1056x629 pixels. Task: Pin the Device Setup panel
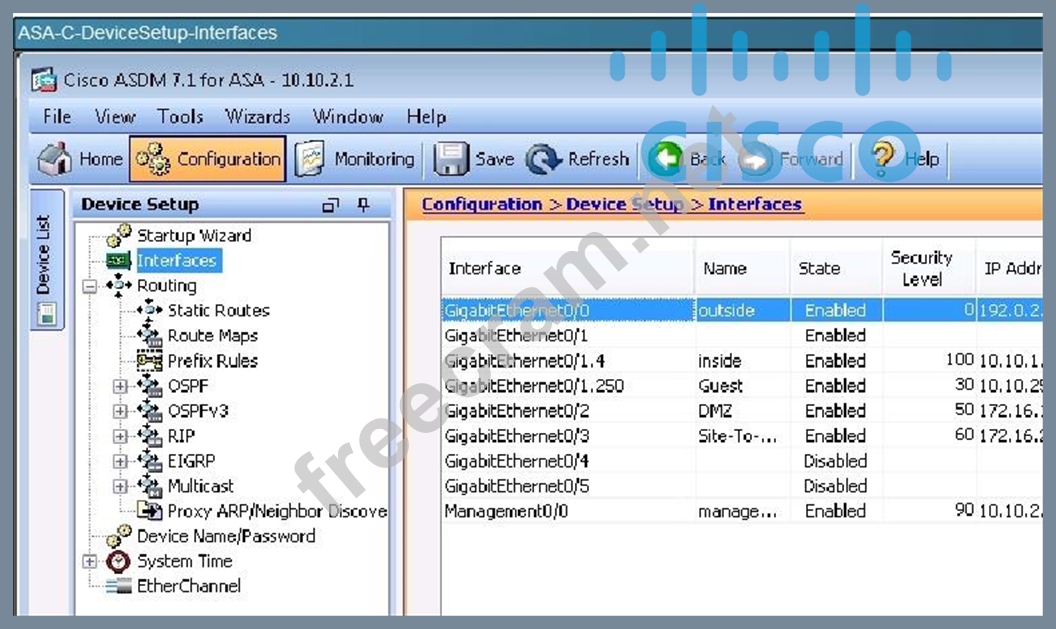[363, 205]
